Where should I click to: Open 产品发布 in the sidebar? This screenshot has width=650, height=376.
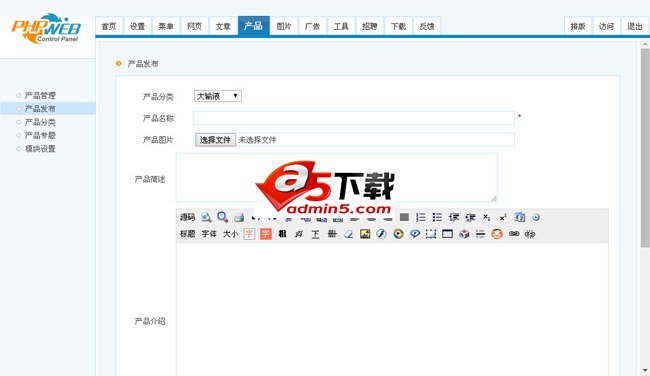click(x=40, y=109)
